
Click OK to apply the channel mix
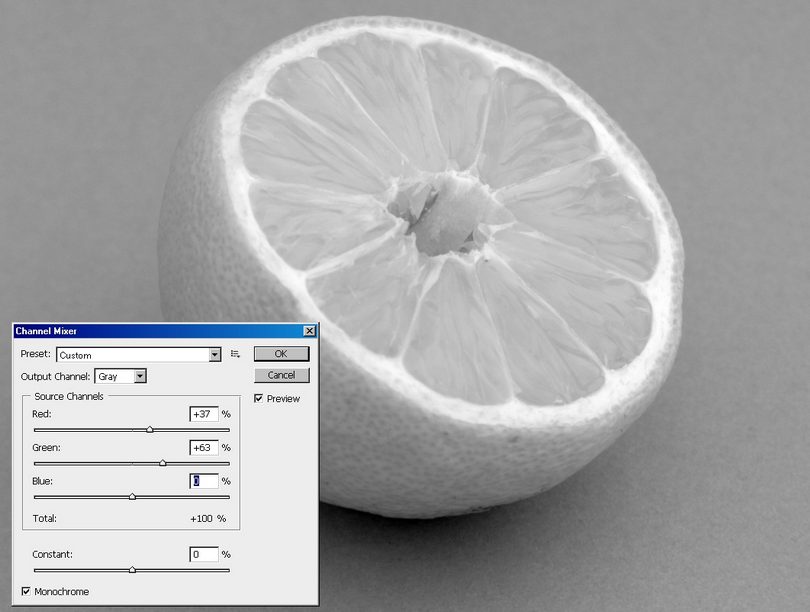coord(281,354)
